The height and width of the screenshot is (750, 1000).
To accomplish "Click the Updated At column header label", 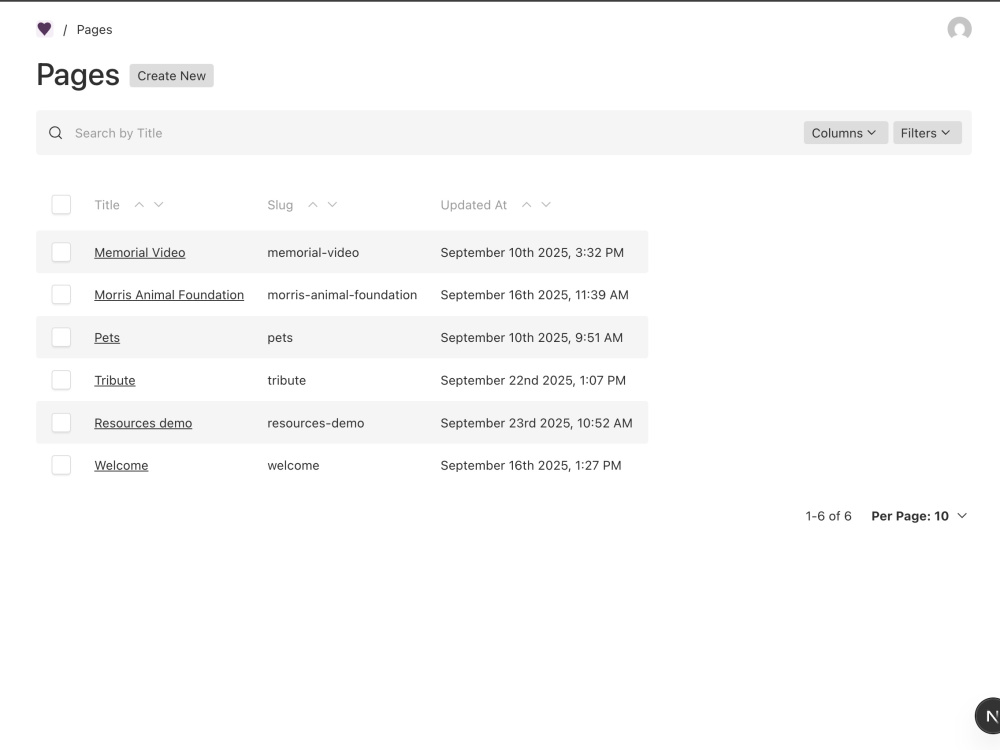I will coord(473,205).
